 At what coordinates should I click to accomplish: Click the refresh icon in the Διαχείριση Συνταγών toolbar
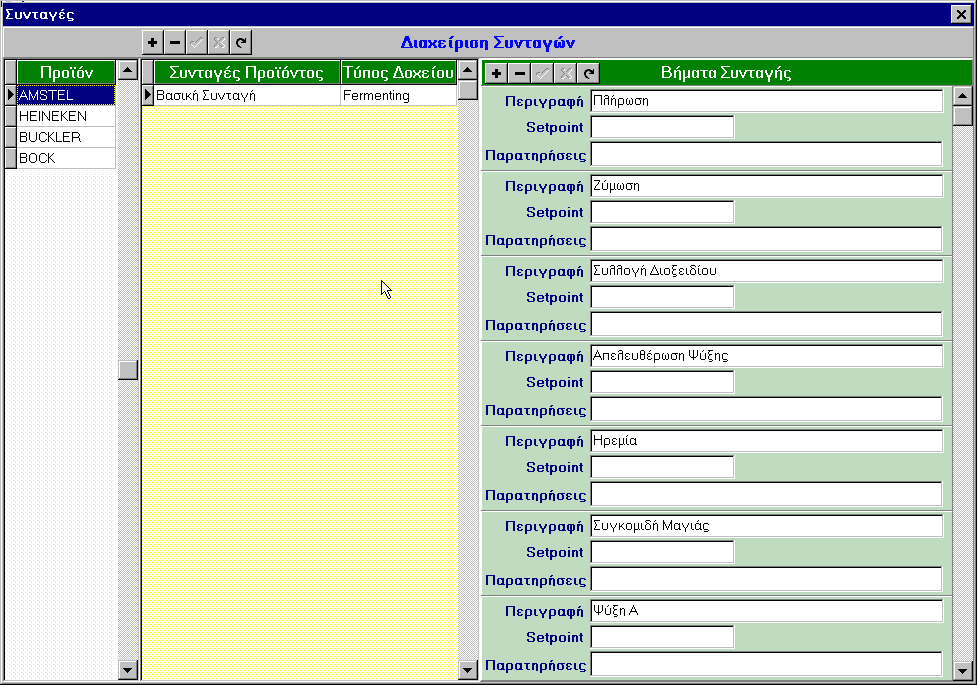[241, 42]
